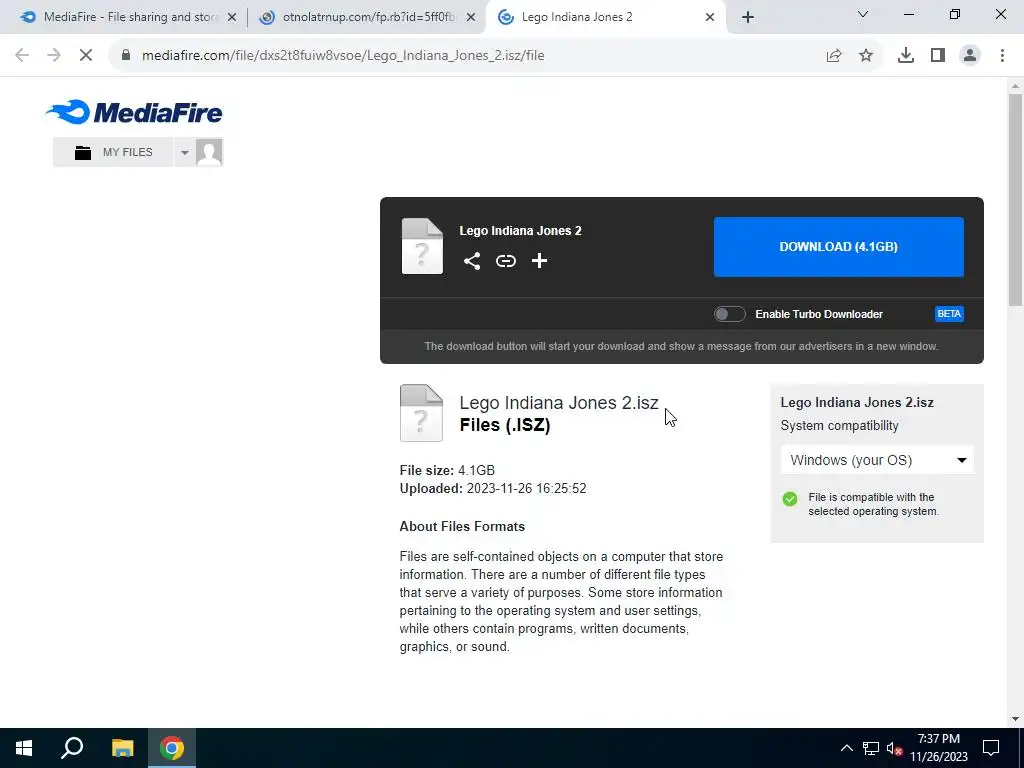The width and height of the screenshot is (1024, 768).
Task: Click the share icon under Lego Indiana Jones 2
Action: pyautogui.click(x=472, y=261)
